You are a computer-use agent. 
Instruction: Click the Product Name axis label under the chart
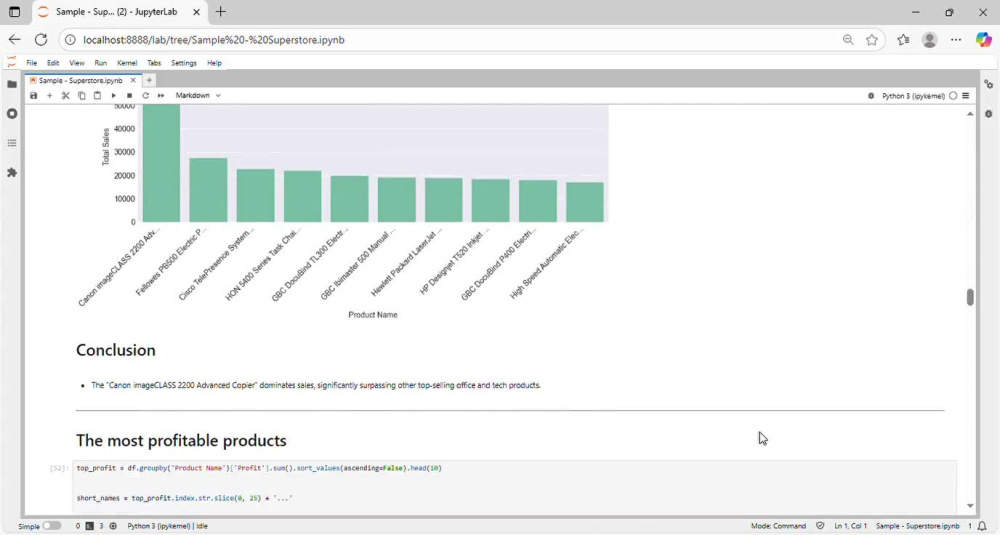(372, 315)
